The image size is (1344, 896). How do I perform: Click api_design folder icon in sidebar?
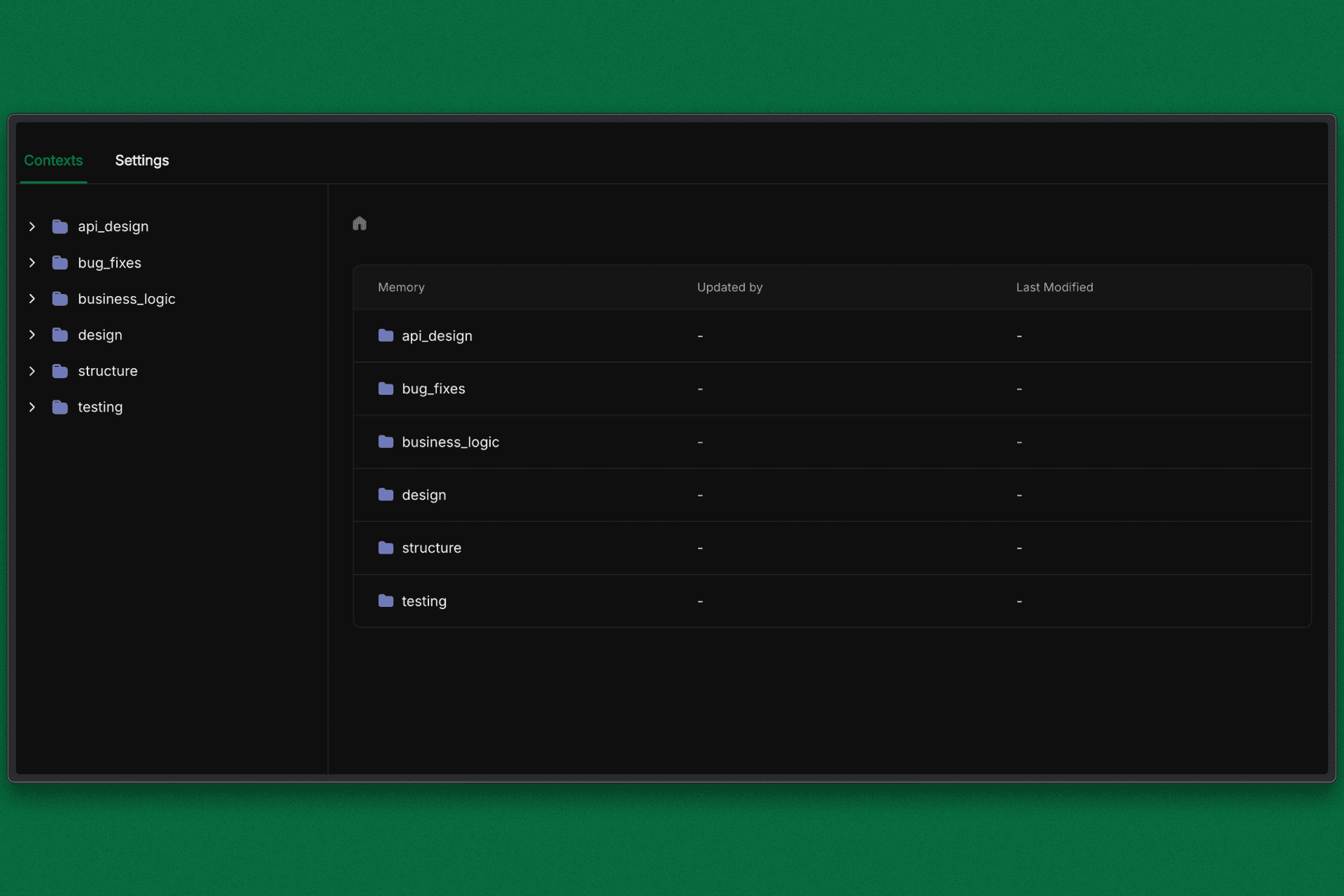60,227
